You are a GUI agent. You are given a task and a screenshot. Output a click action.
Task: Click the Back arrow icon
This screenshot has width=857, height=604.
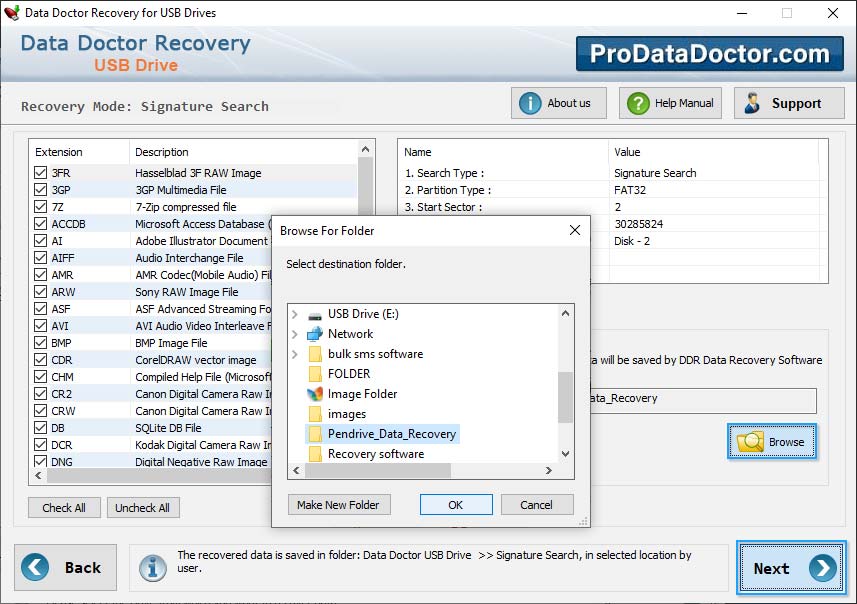[x=35, y=567]
